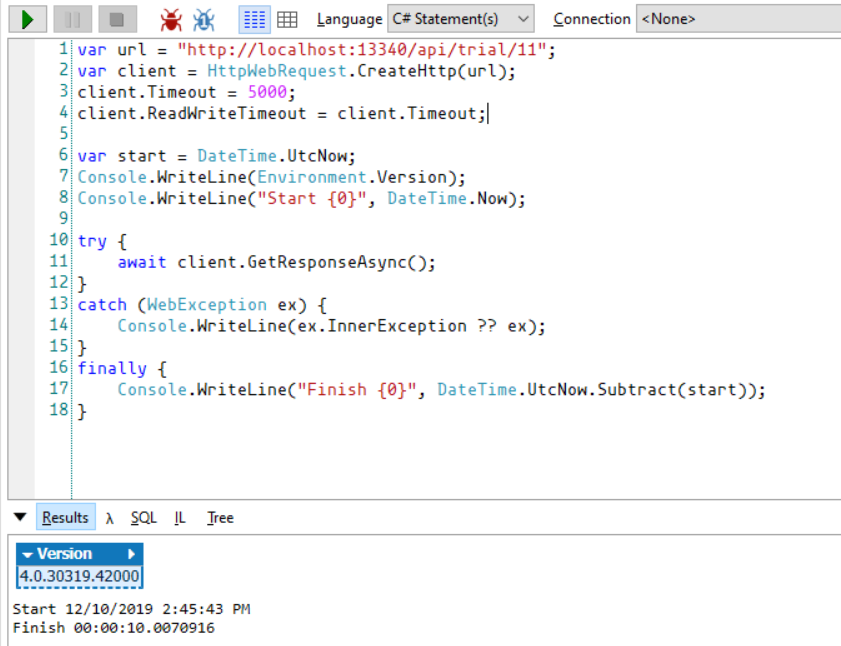Select the Results tab
This screenshot has width=841, height=646.
65,517
